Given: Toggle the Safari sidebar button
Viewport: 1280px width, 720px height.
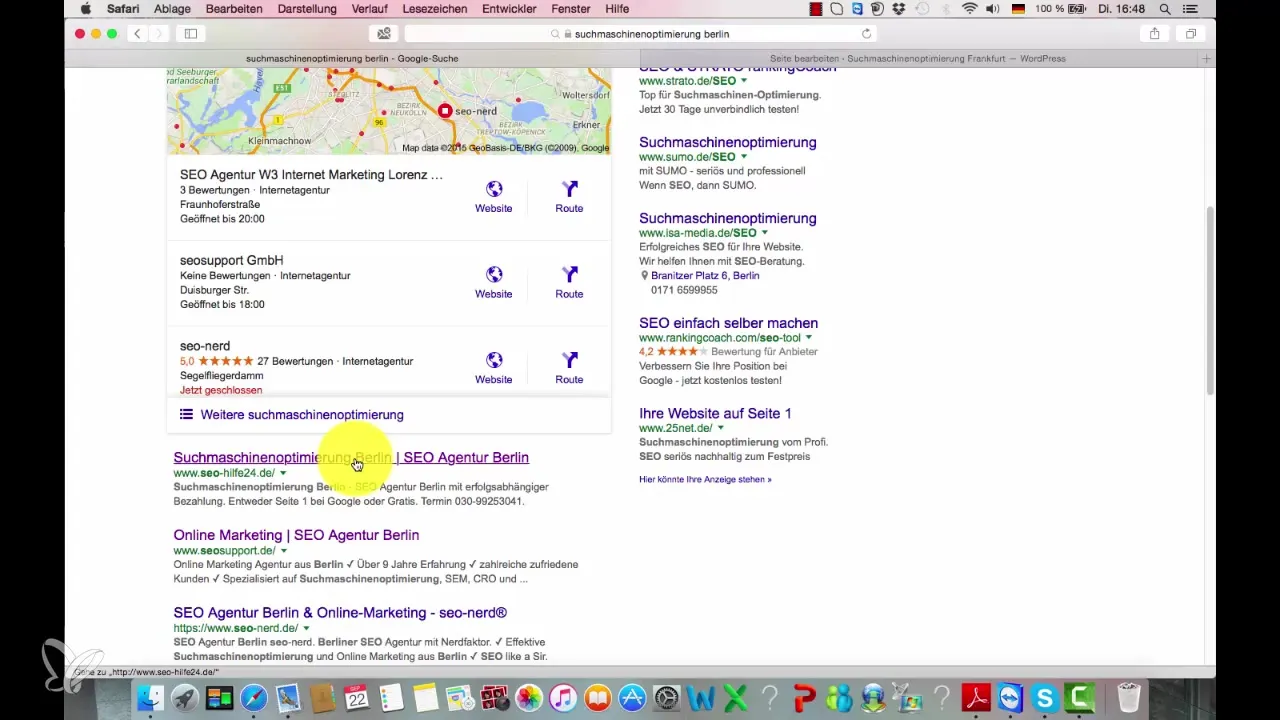Looking at the screenshot, I should click(x=190, y=33).
